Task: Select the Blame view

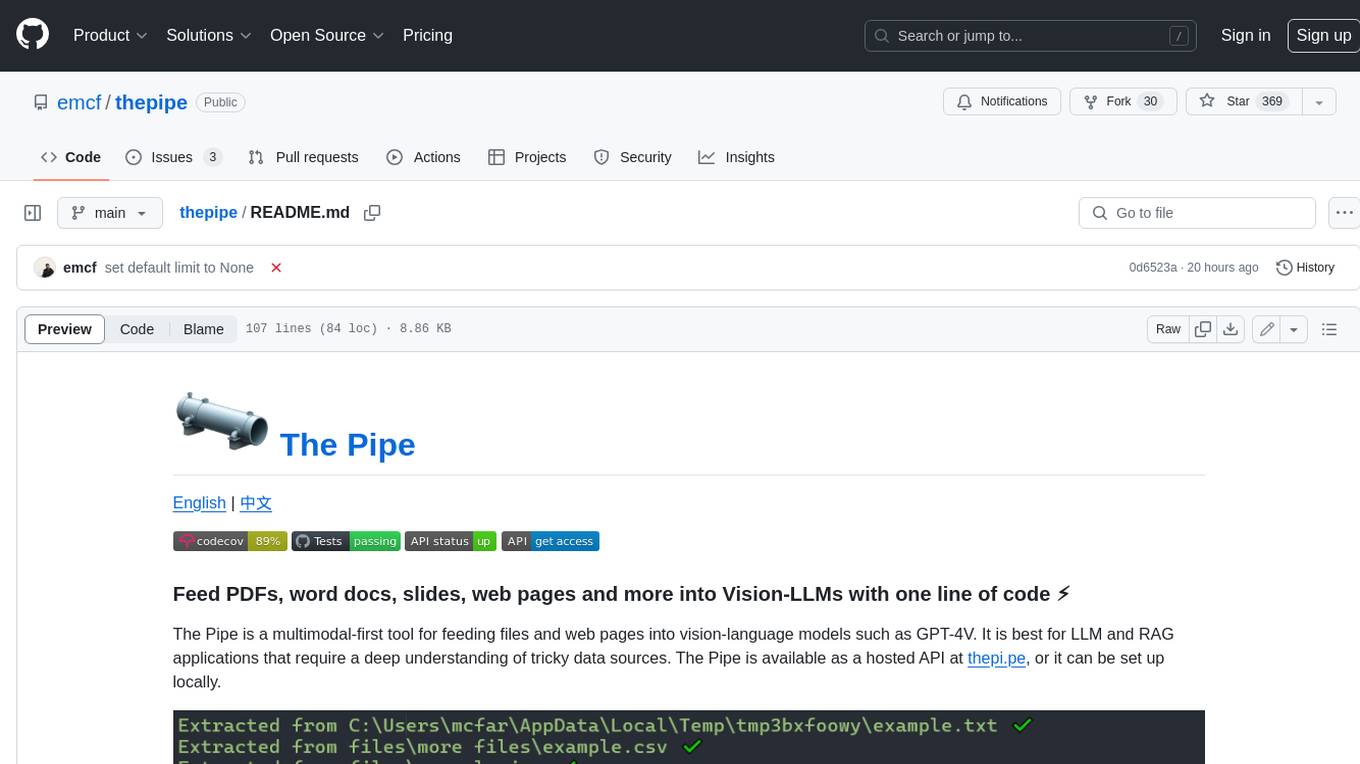Action: tap(203, 329)
